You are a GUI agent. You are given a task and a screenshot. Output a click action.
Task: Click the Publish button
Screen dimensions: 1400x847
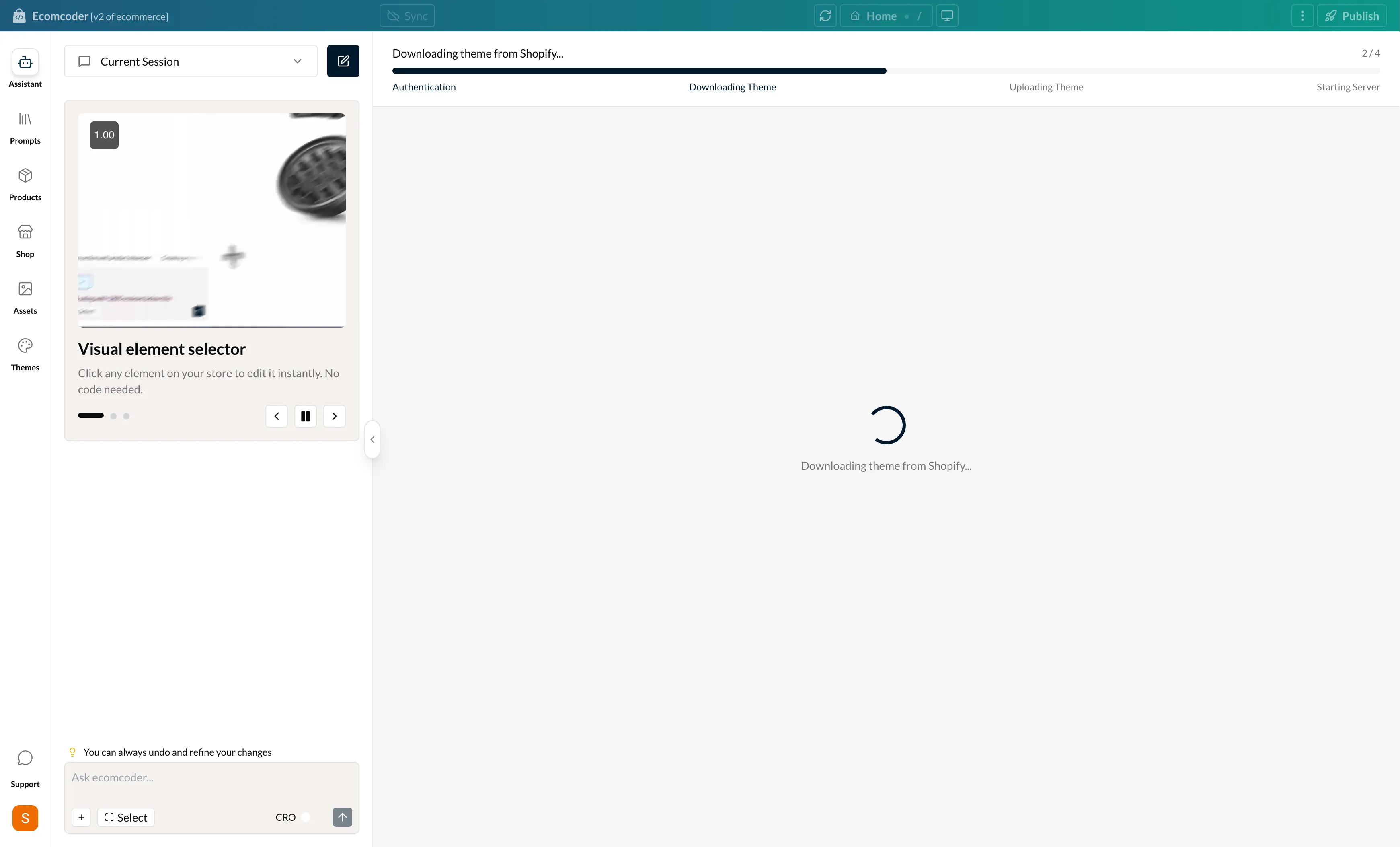tap(1353, 15)
